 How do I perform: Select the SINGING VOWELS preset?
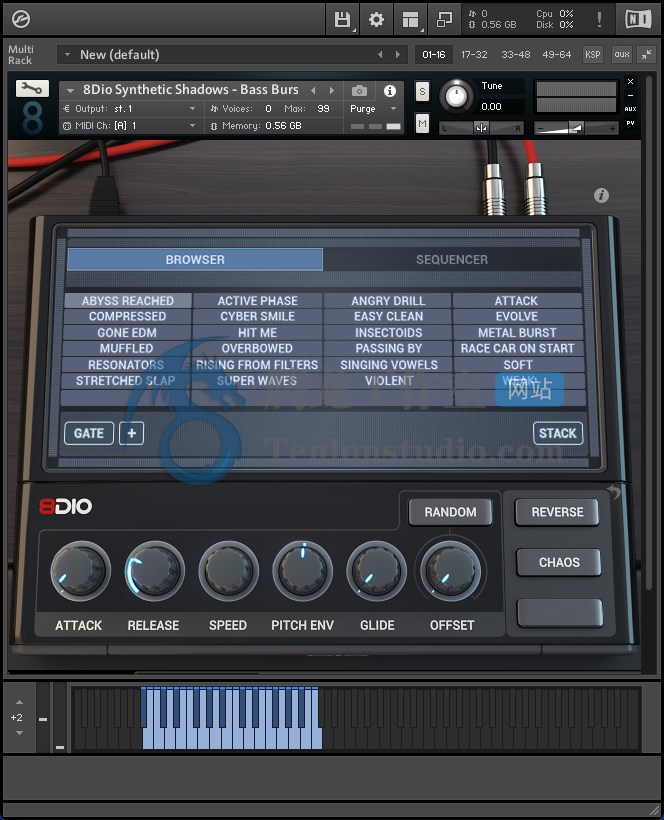388,365
